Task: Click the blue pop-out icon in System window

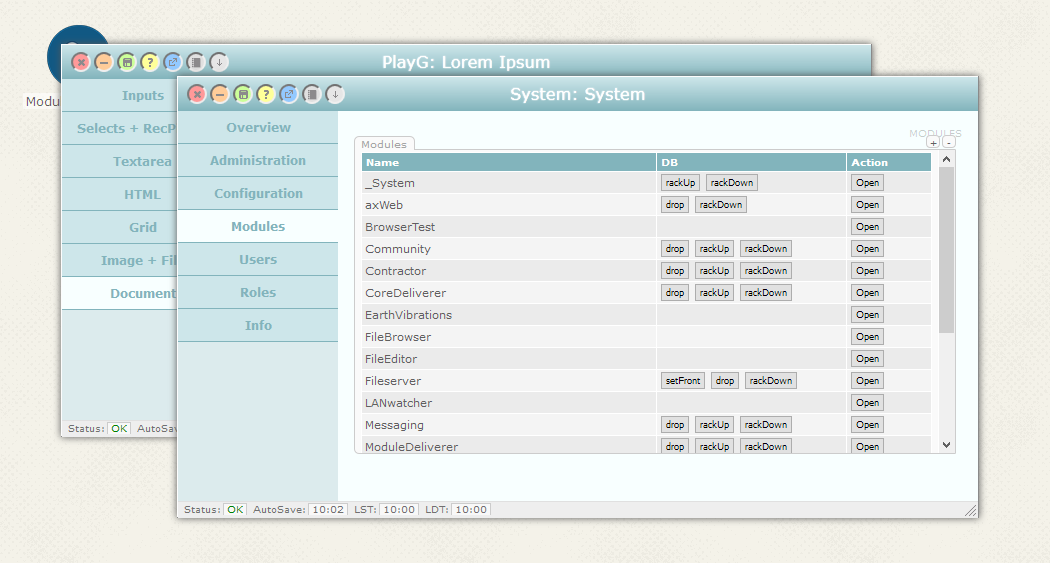Action: coord(289,94)
